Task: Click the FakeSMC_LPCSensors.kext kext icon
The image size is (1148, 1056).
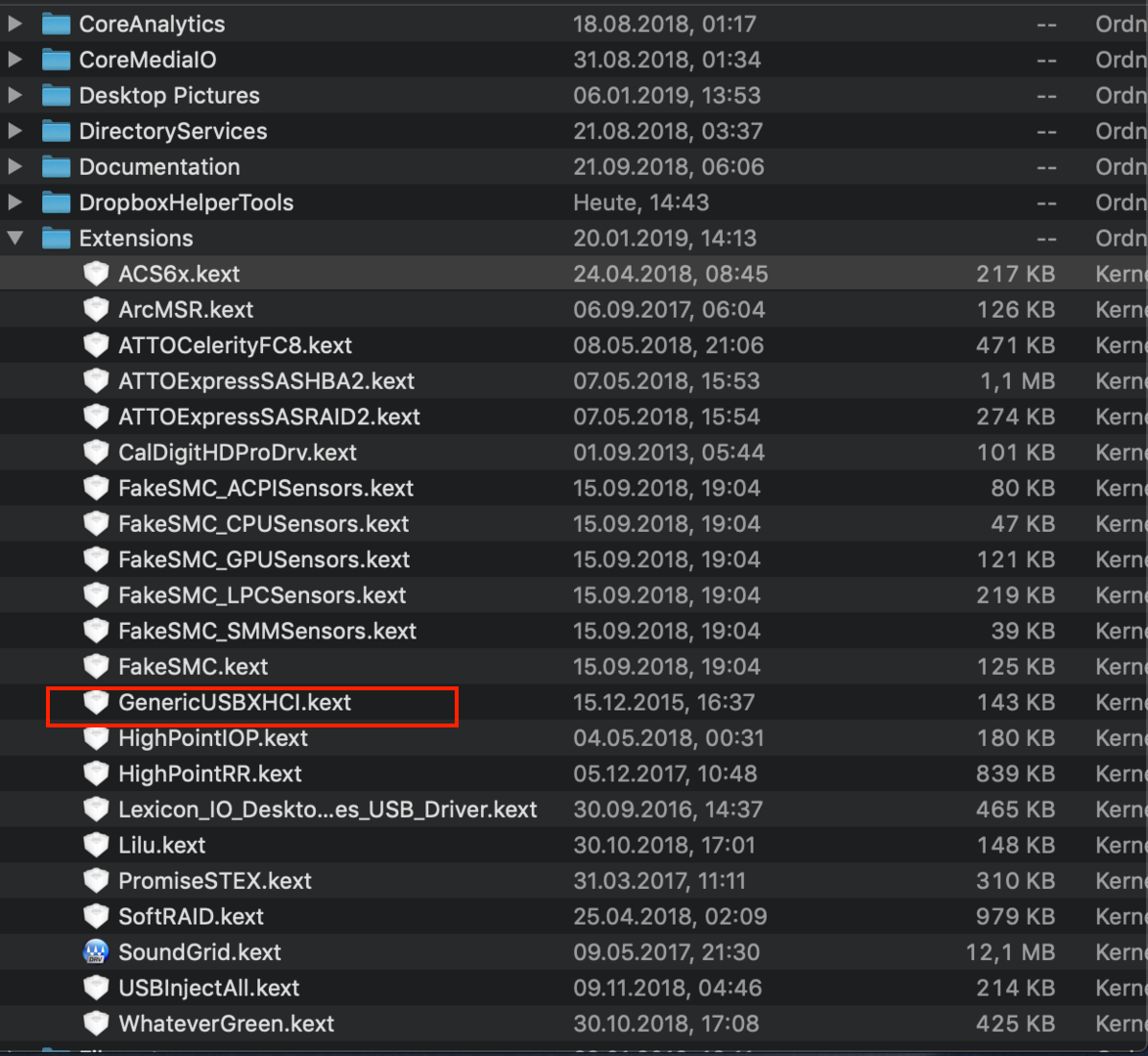Action: (96, 595)
